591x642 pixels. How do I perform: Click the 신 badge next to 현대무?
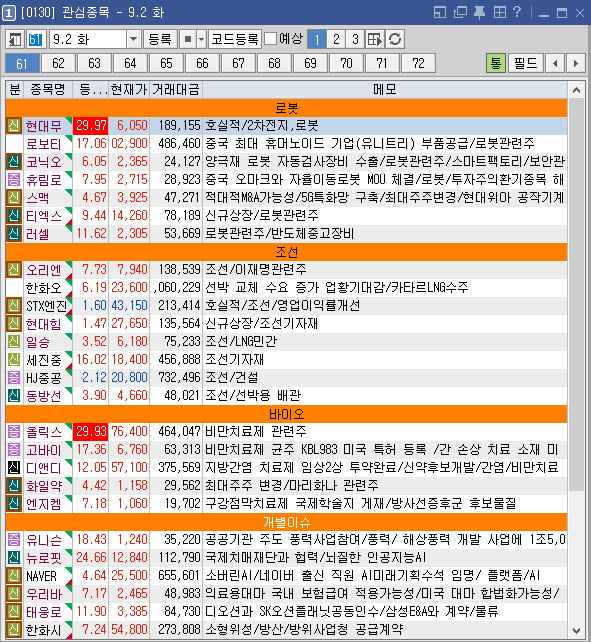(14, 126)
